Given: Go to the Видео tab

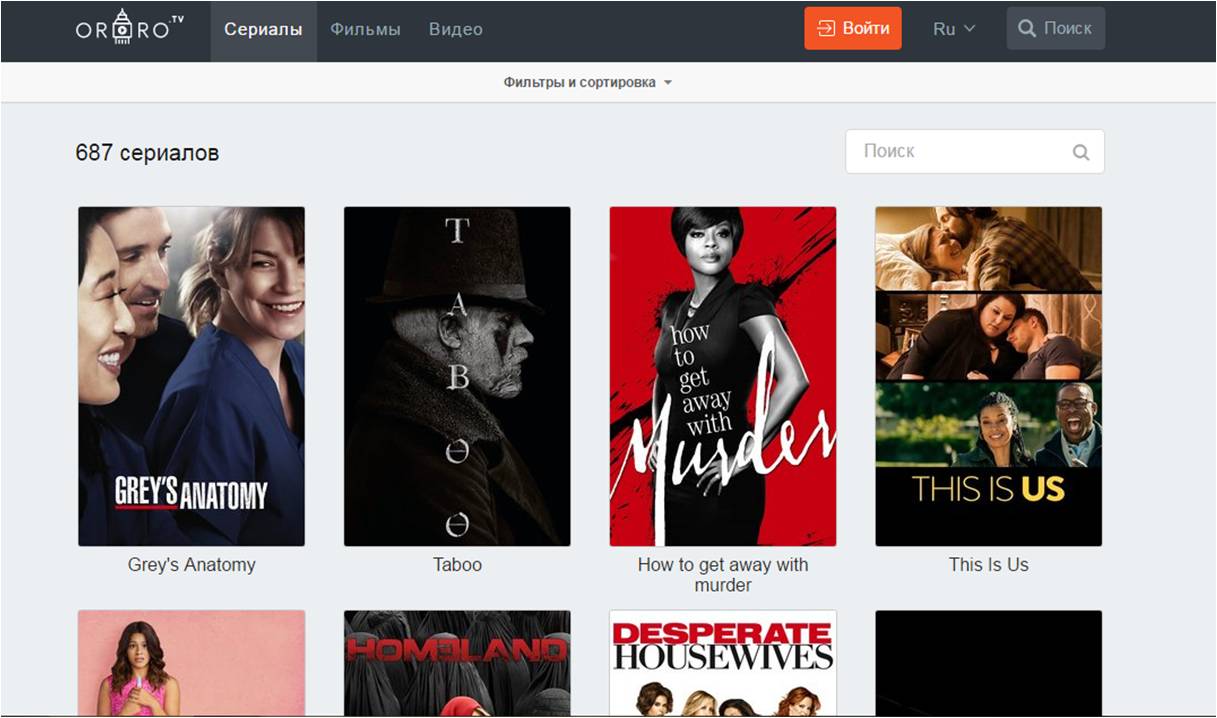Looking at the screenshot, I should click(x=456, y=30).
